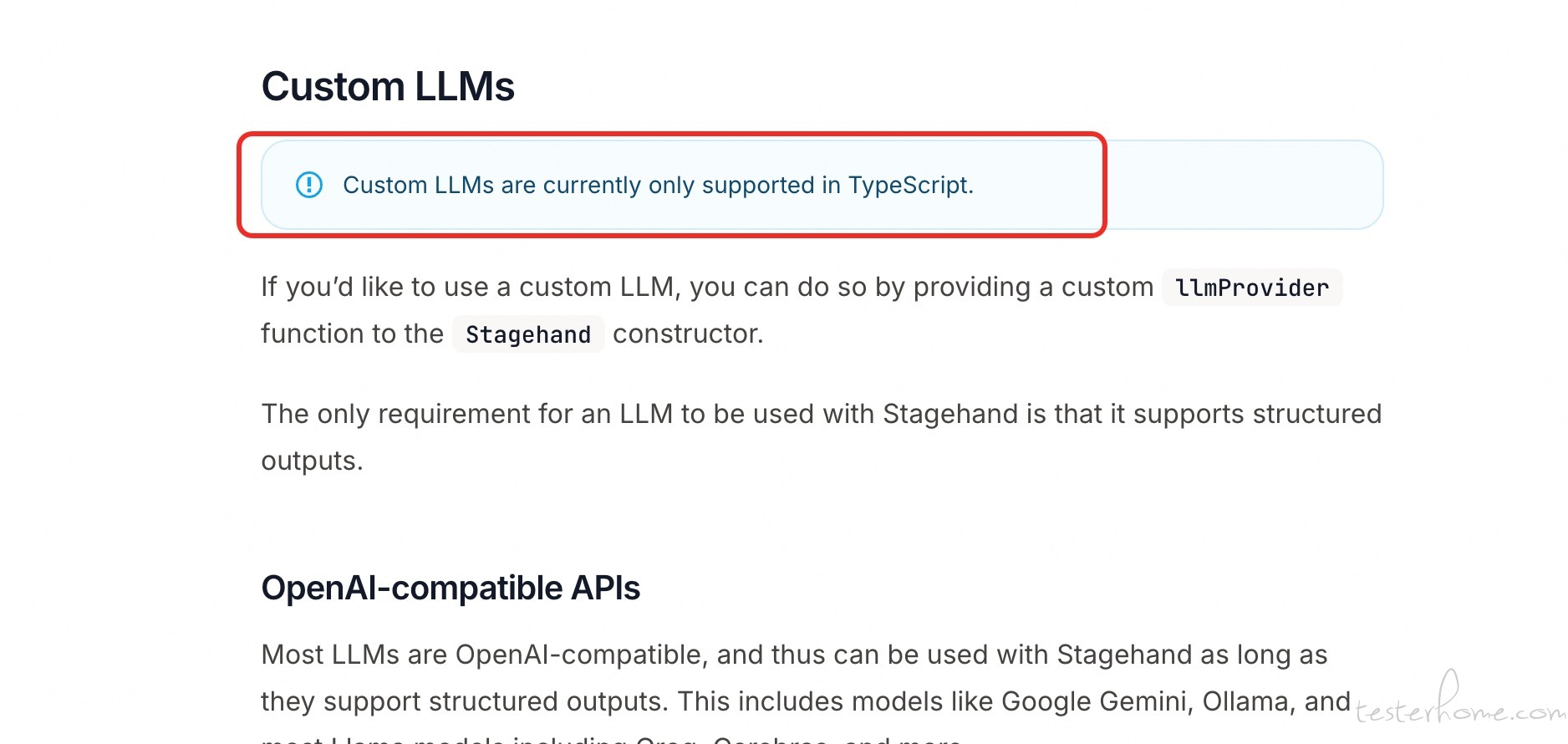Click the testerhome.com watermark

click(x=1459, y=701)
